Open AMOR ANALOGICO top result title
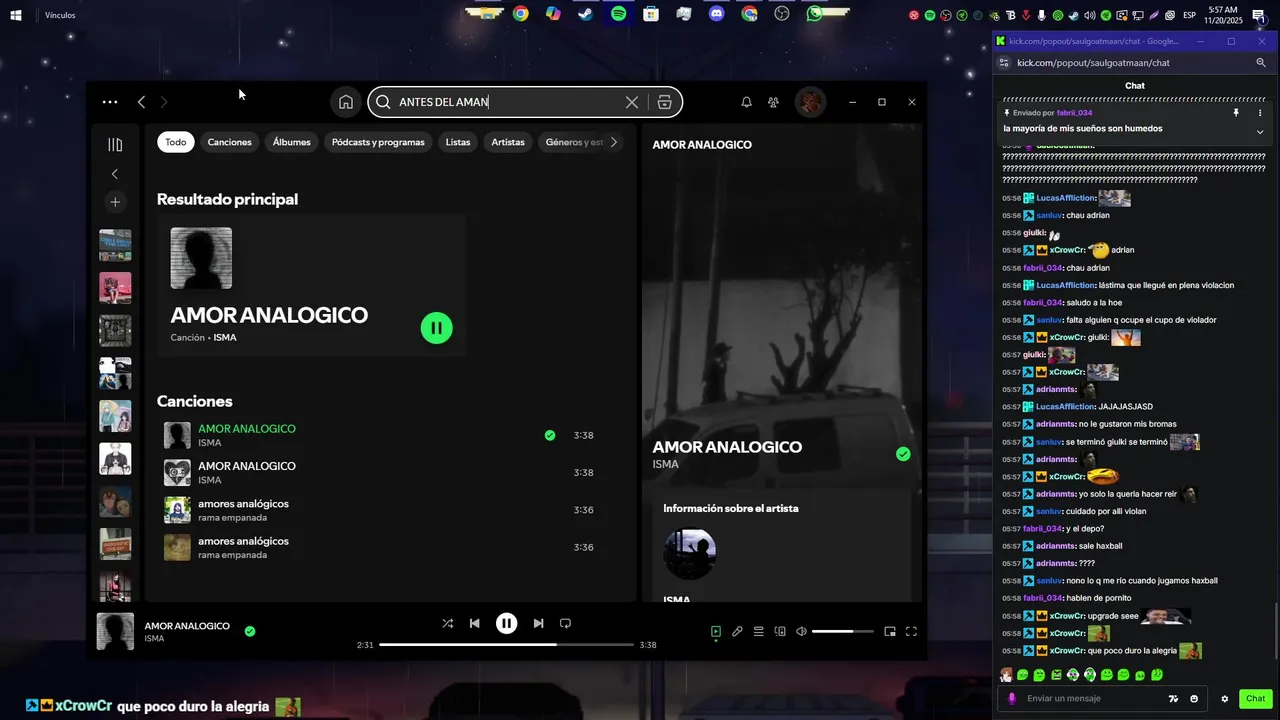This screenshot has width=1280, height=720. [269, 315]
